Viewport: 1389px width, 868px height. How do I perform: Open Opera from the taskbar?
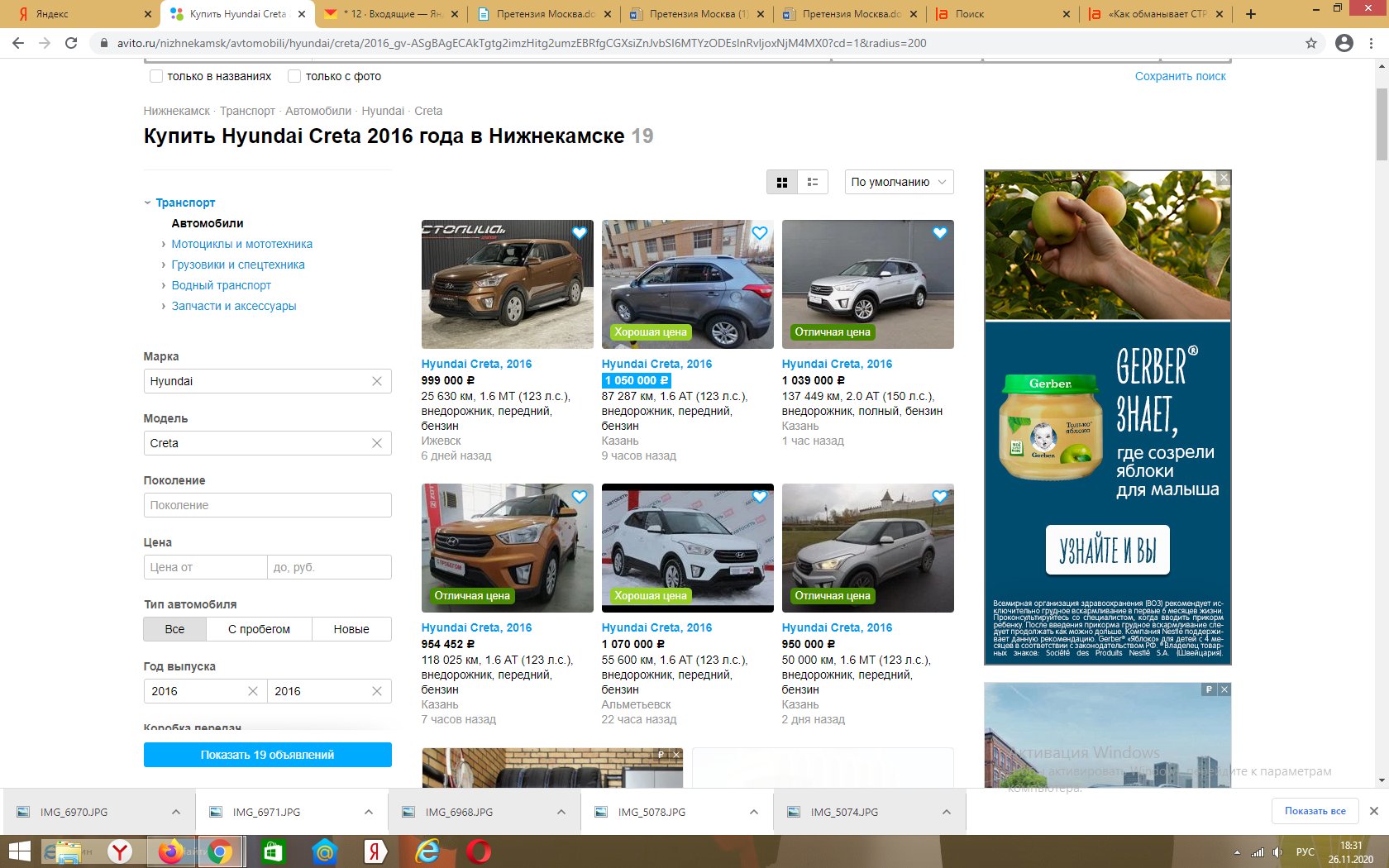click(x=479, y=851)
